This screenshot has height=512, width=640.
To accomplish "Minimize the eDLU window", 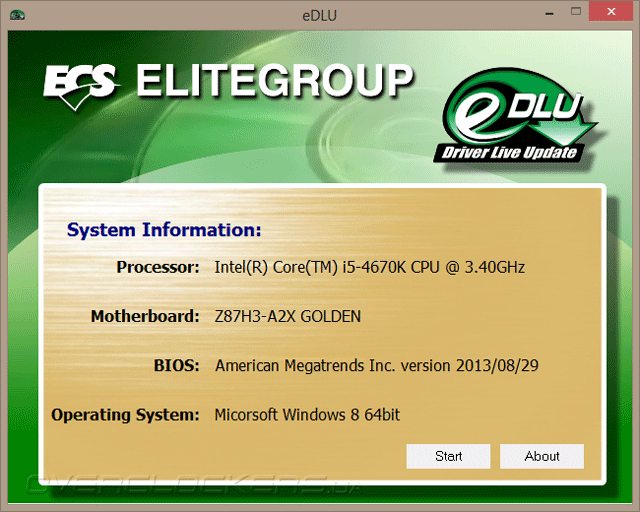I will pos(549,13).
